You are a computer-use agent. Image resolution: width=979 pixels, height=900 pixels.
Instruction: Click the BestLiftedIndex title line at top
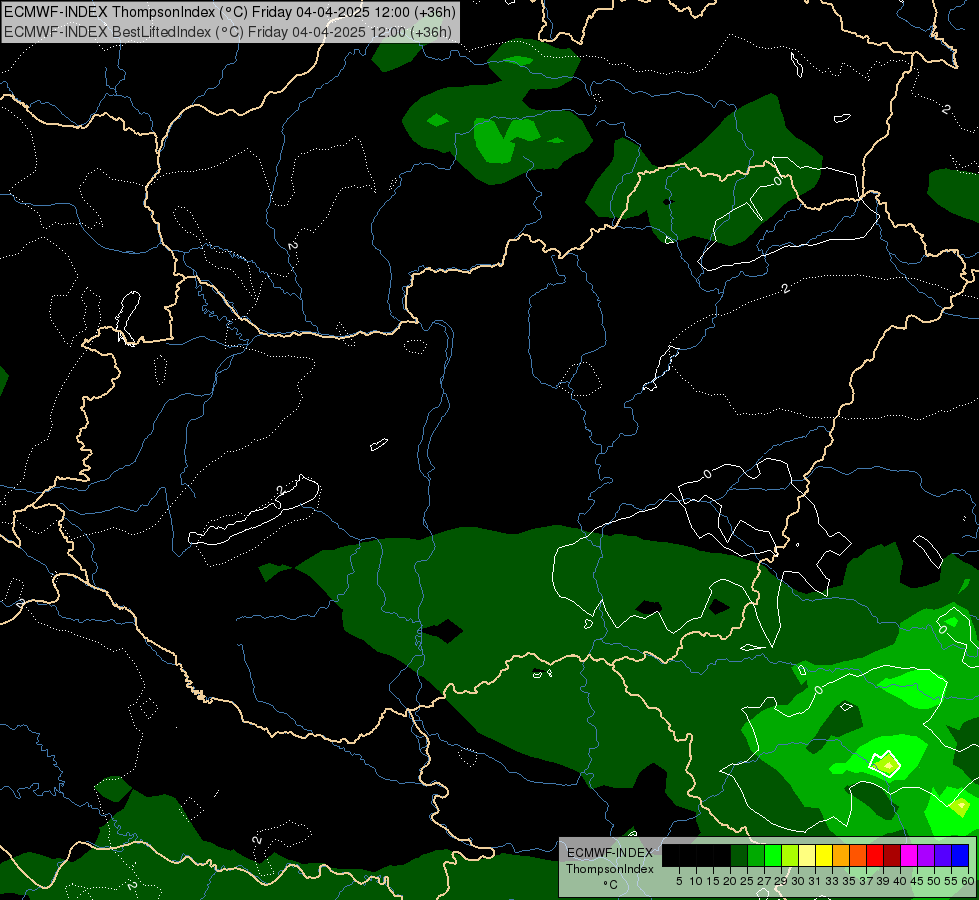pos(227,31)
